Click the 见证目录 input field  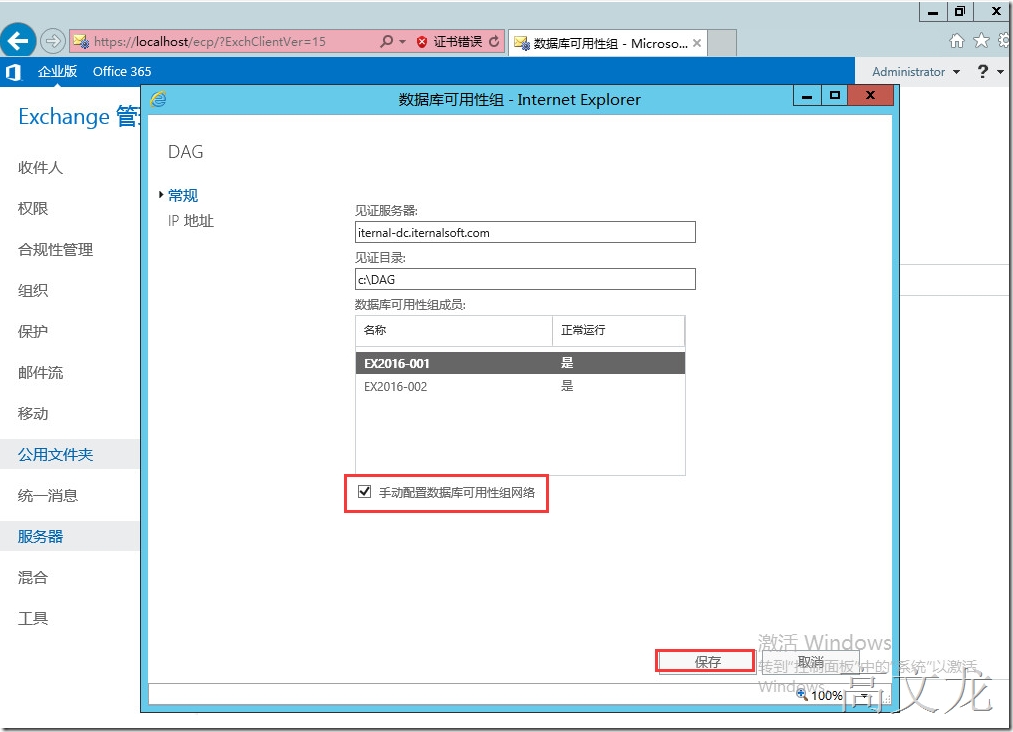525,279
